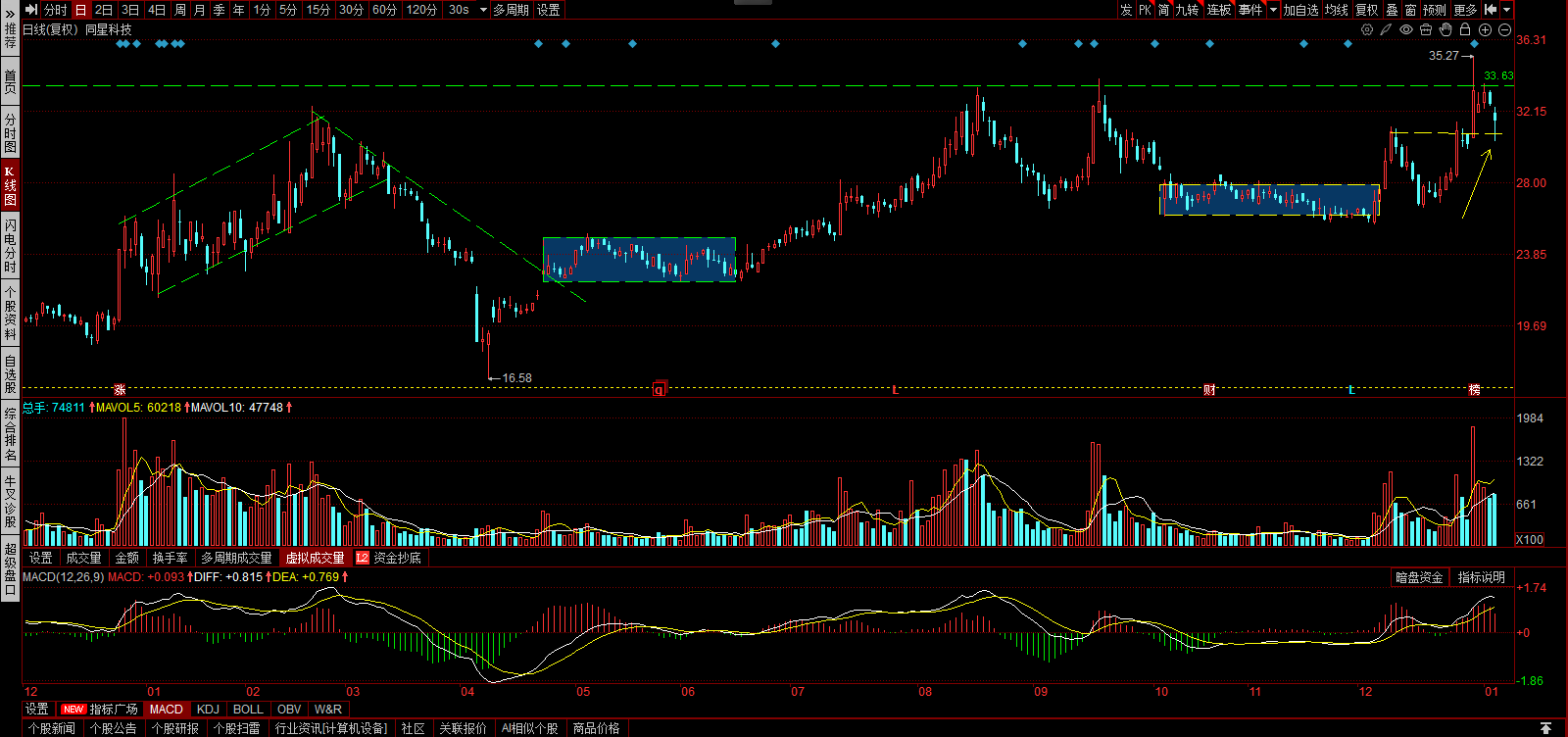Activate the hand pan tool icon
The image size is (1568, 737).
click(x=1445, y=29)
